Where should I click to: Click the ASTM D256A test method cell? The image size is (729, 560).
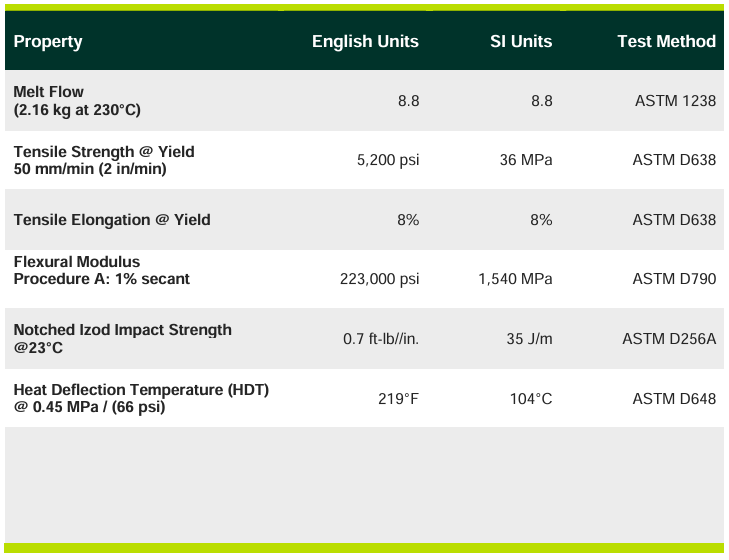click(x=669, y=339)
